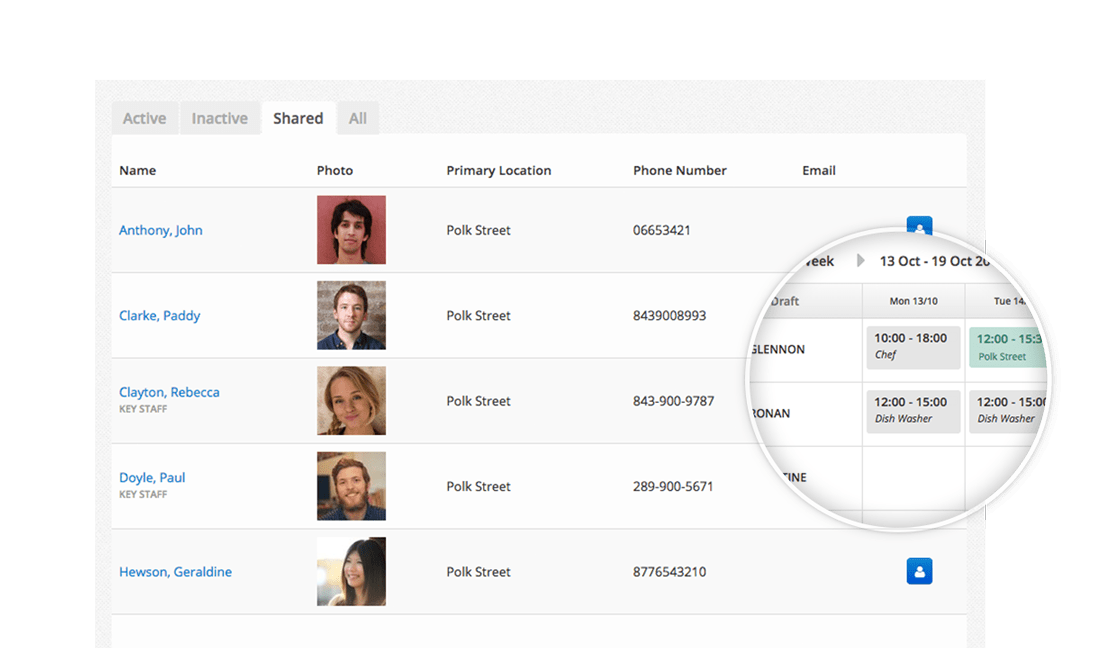Advance to next week with the arrow
1103x648 pixels.
click(862, 261)
